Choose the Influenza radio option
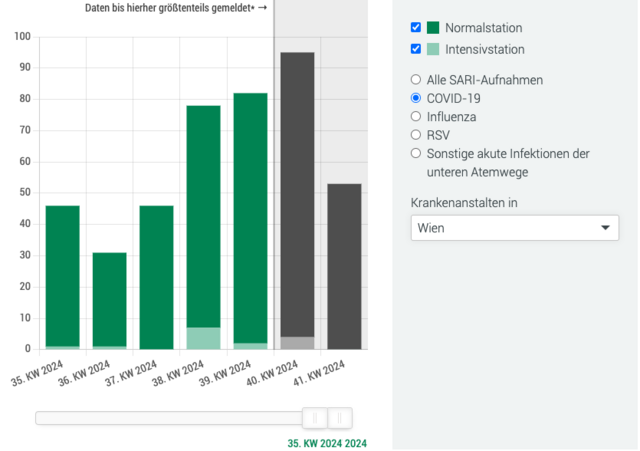The width and height of the screenshot is (640, 451). tap(416, 116)
